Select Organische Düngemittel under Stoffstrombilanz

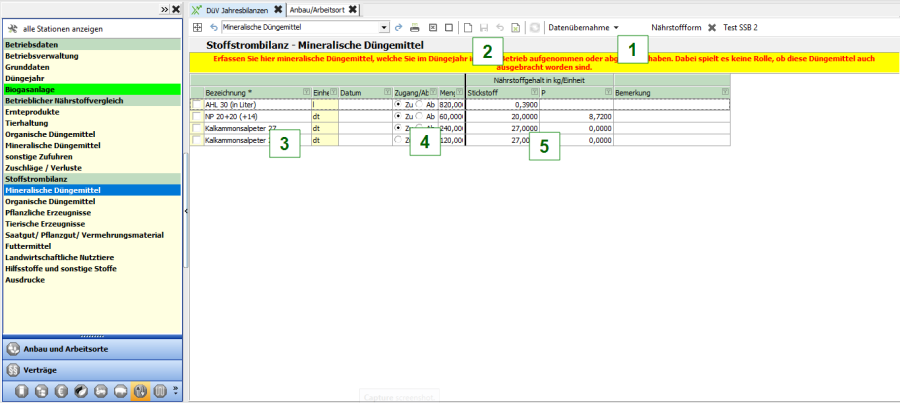pos(52,201)
